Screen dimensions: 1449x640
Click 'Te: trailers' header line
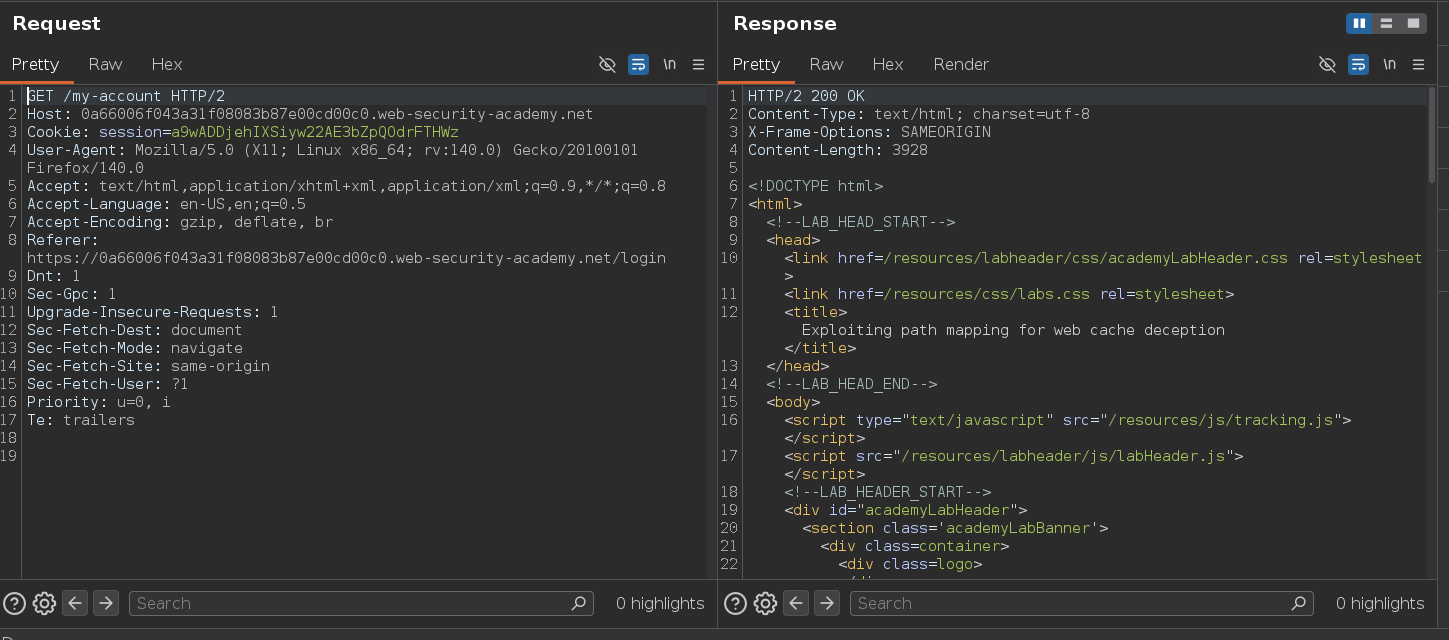click(x=80, y=420)
